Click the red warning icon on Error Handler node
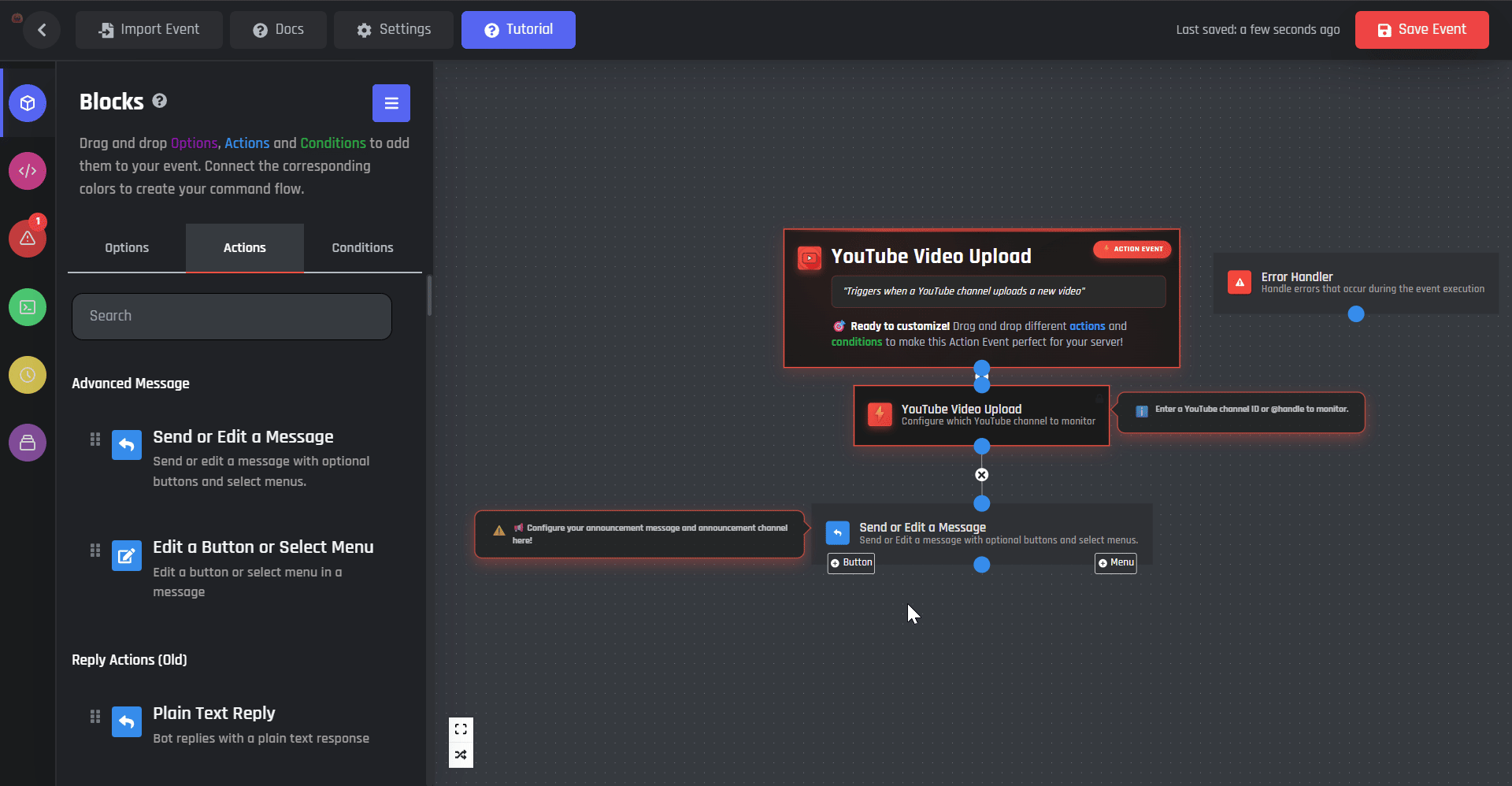This screenshot has height=786, width=1512. [1240, 282]
